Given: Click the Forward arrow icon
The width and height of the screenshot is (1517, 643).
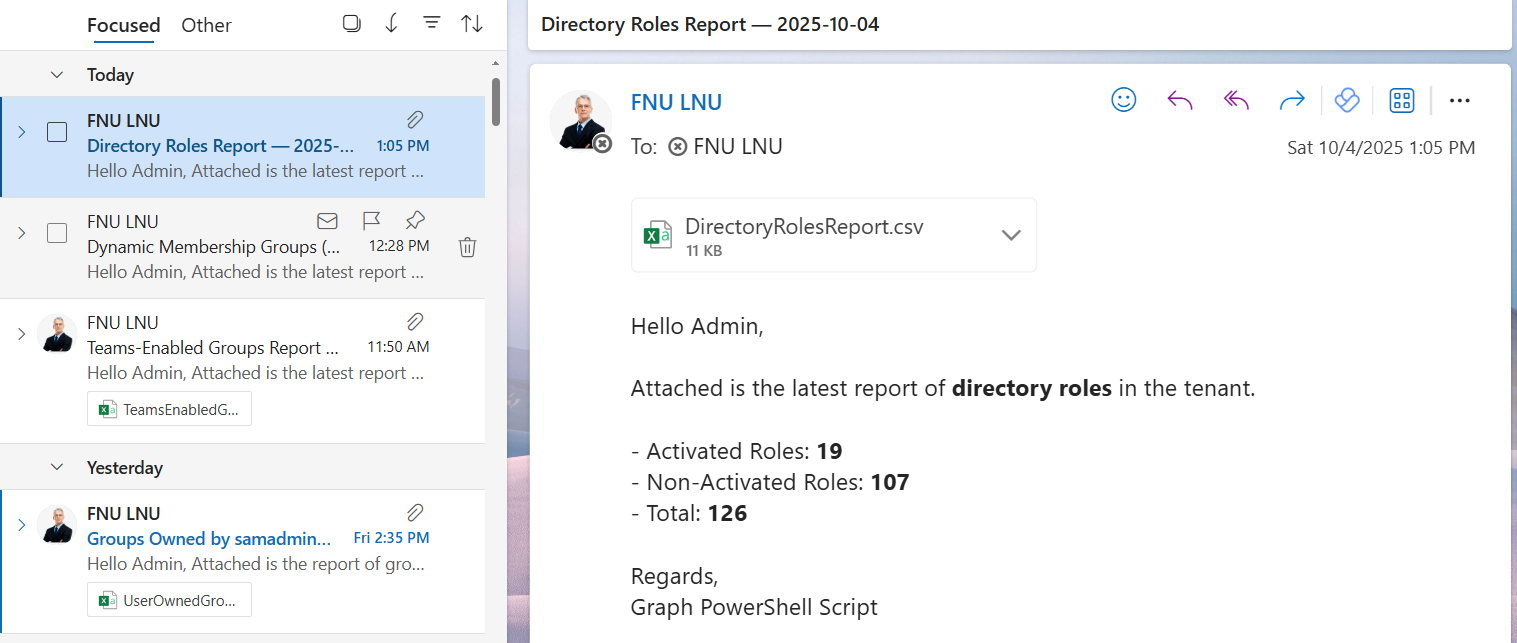Looking at the screenshot, I should pos(1292,100).
